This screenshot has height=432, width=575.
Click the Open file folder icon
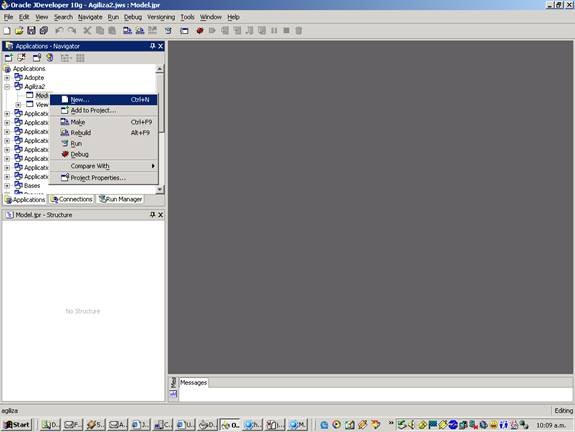click(19, 30)
